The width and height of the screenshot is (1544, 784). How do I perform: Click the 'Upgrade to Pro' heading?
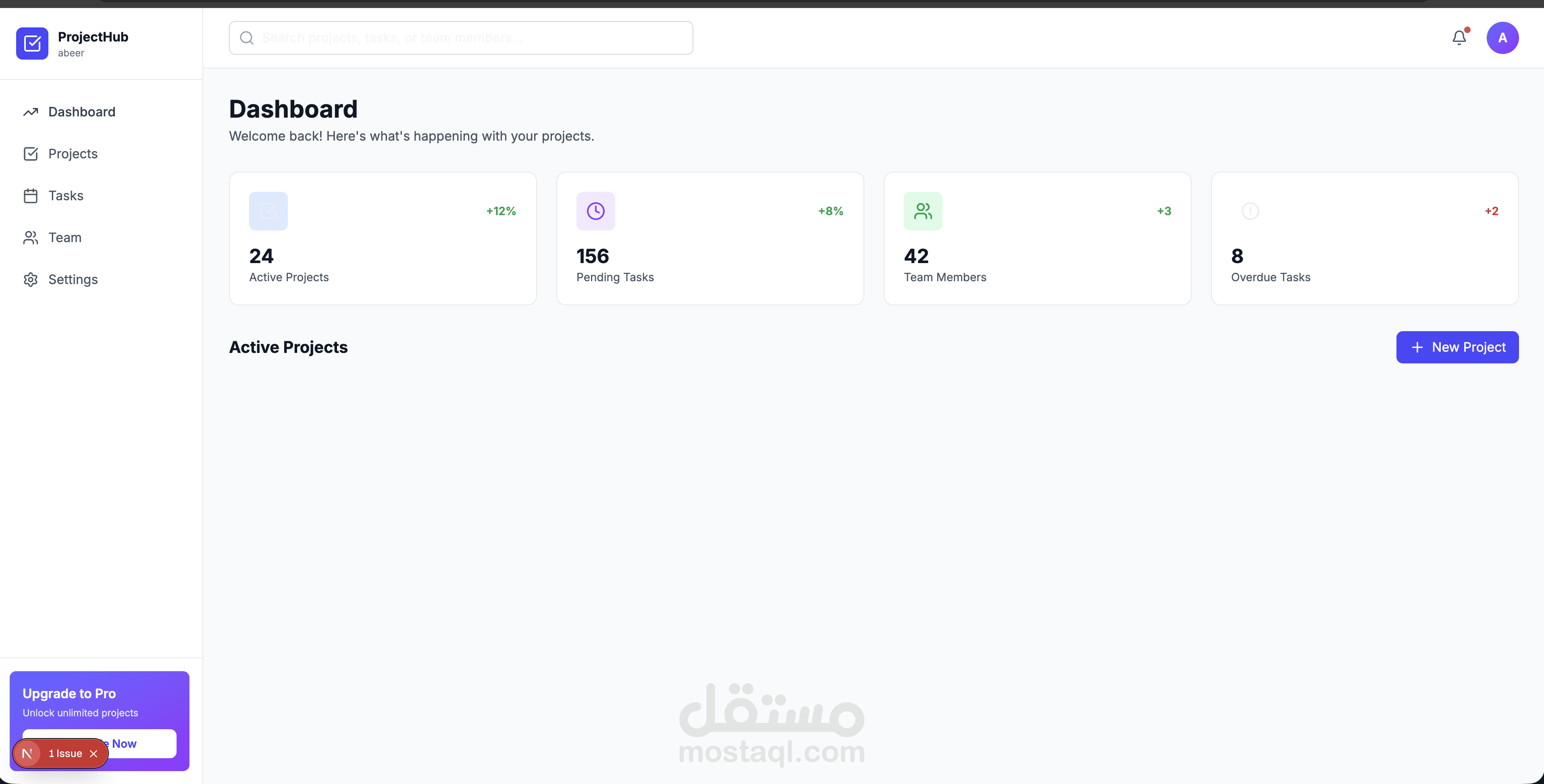[x=69, y=694]
